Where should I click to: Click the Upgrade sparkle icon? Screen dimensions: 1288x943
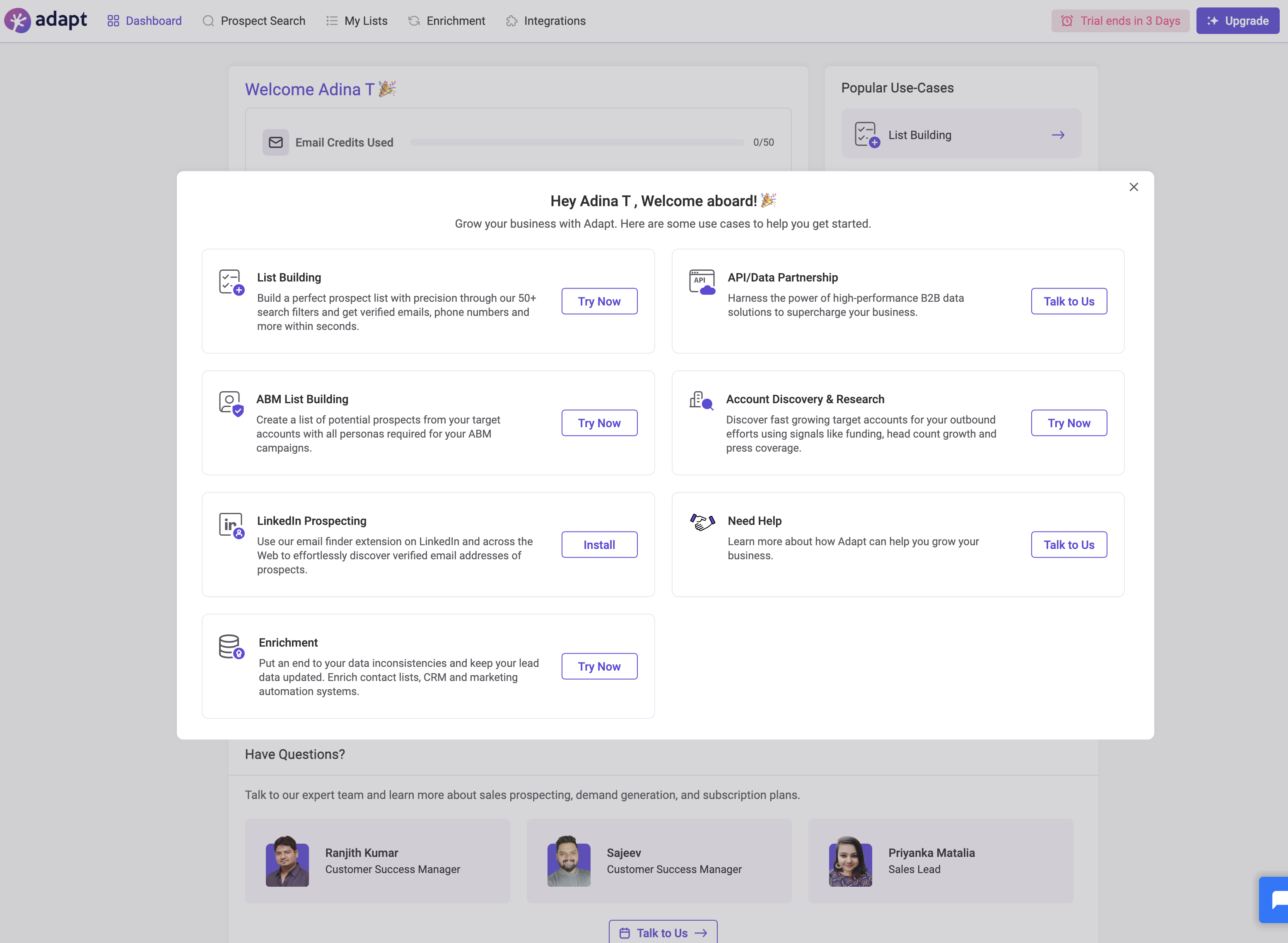tap(1213, 21)
